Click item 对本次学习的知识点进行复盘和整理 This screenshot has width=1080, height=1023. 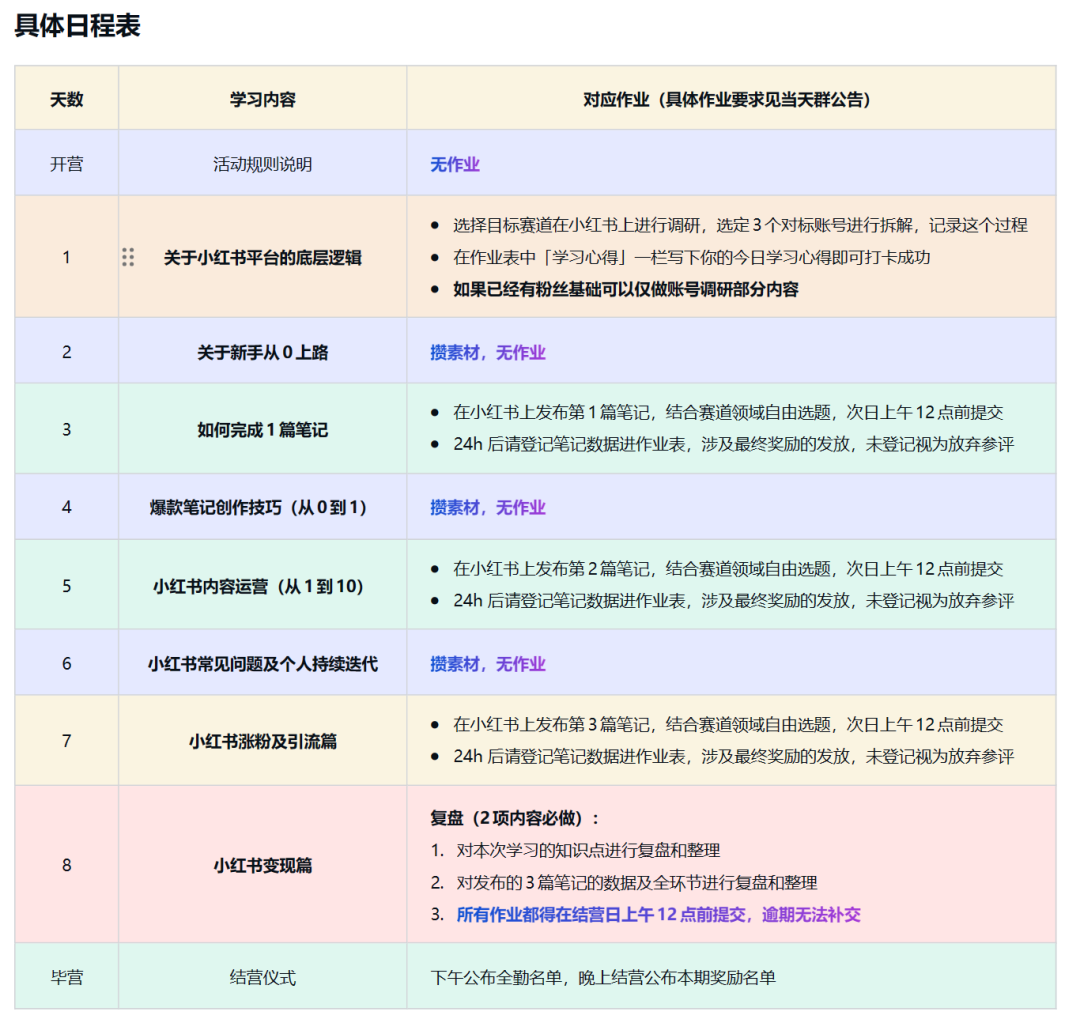pyautogui.click(x=588, y=850)
